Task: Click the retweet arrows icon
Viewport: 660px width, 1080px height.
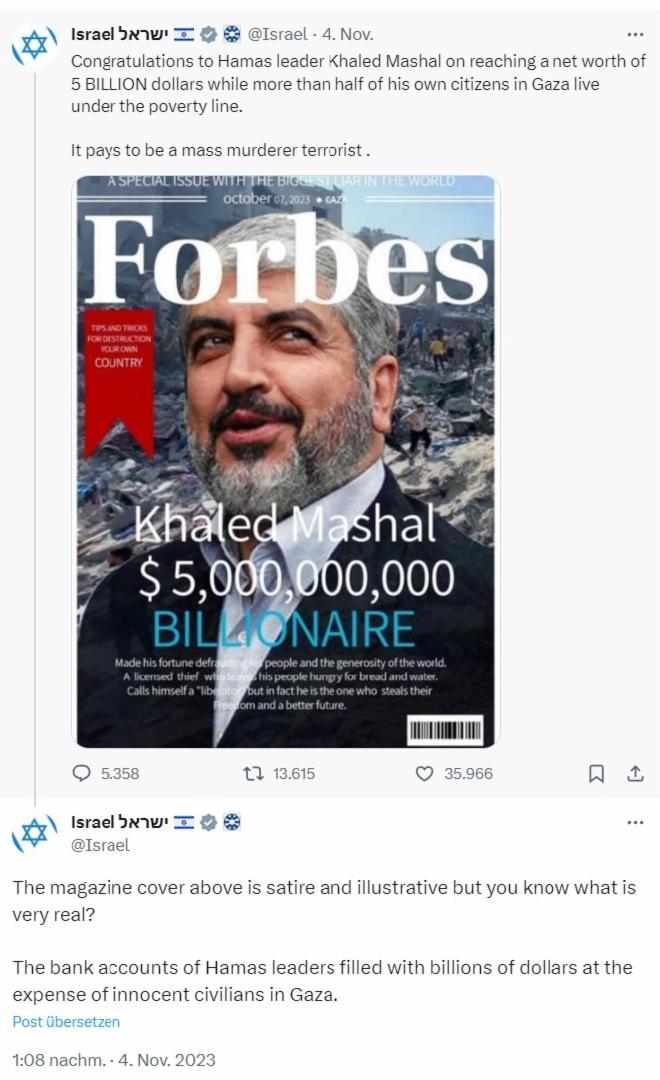Action: pyautogui.click(x=254, y=773)
